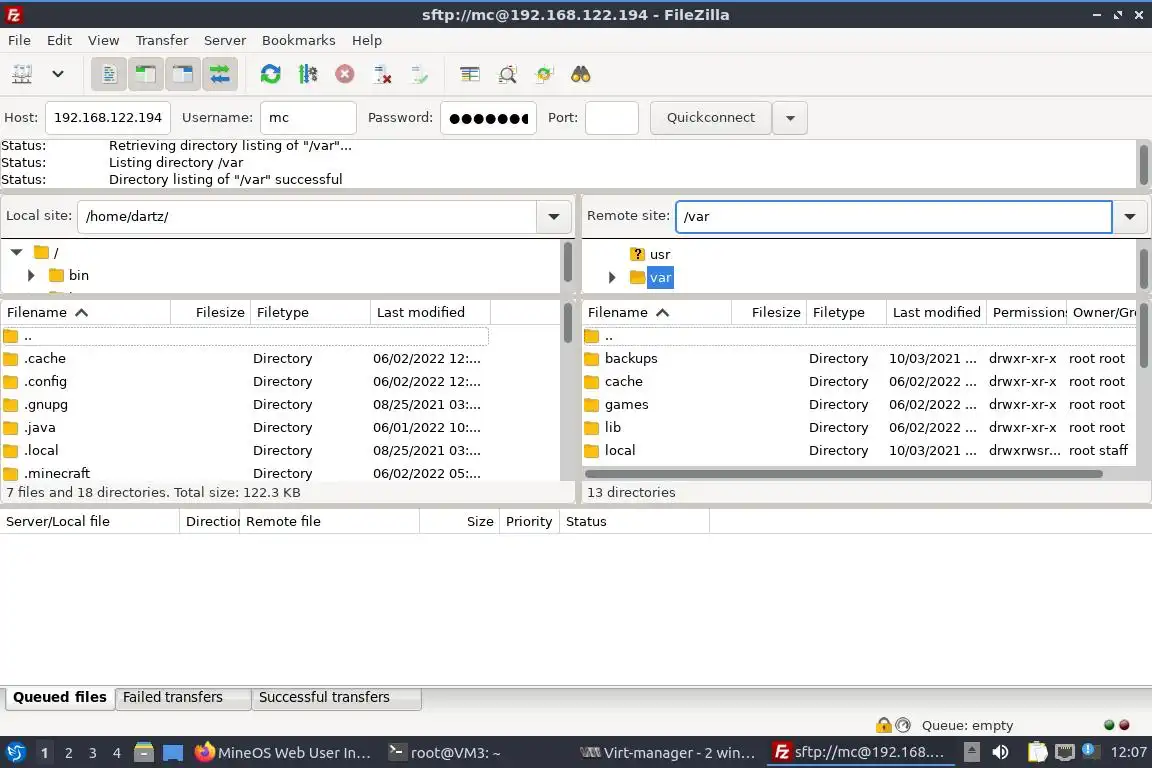Select the .minecraft local folder
Image resolution: width=1152 pixels, height=768 pixels.
(245, 473)
